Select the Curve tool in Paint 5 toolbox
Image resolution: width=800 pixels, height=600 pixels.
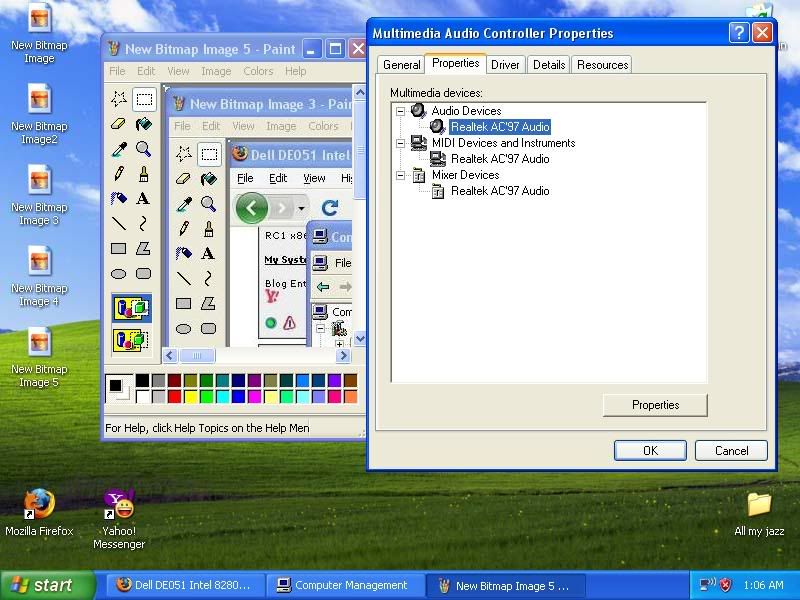point(144,223)
